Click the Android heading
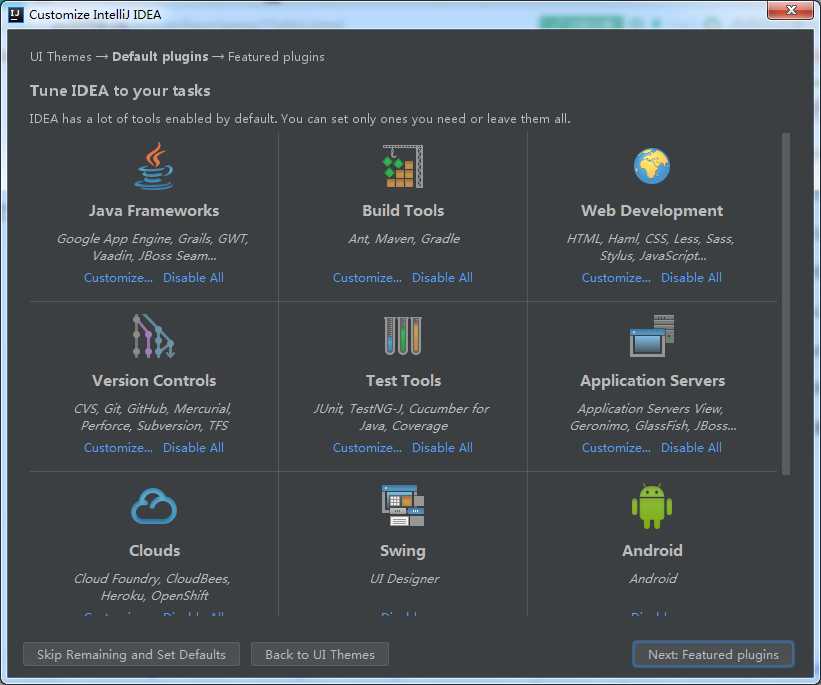Image resolution: width=821 pixels, height=685 pixels. (x=652, y=550)
